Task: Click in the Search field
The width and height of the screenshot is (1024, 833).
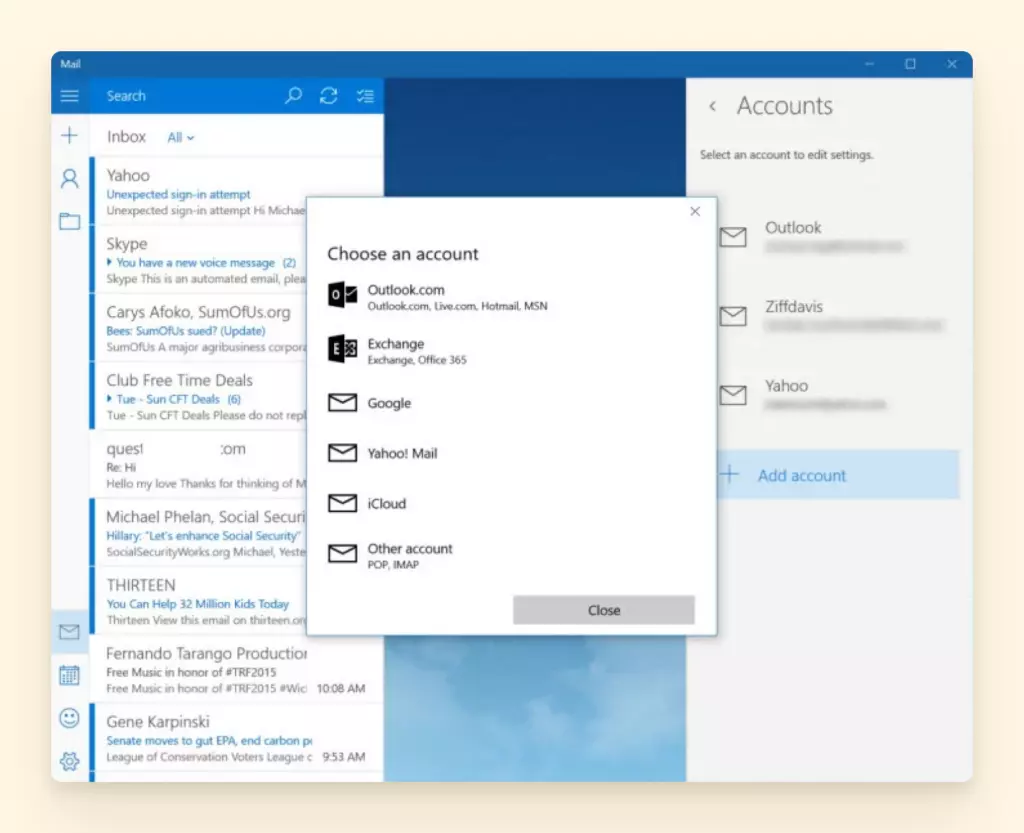Action: [189, 96]
